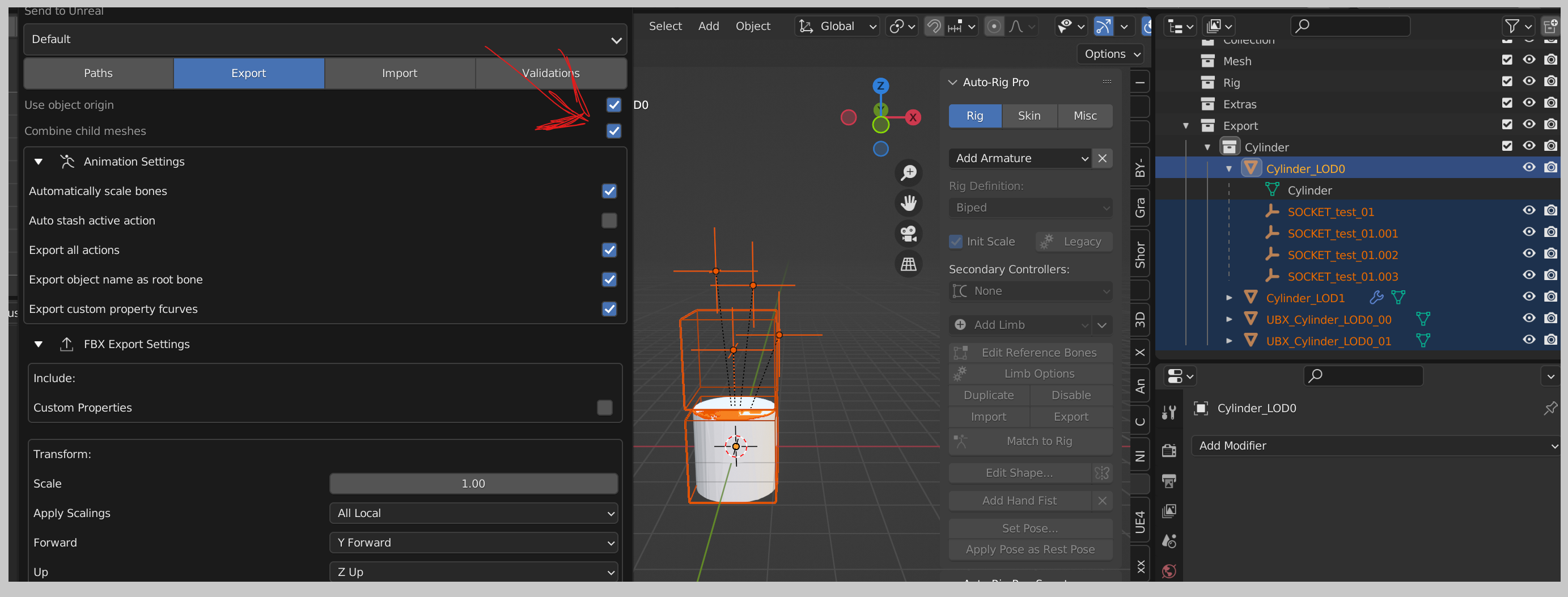Switch to the Skin tab in Auto-Rig Pro
1568x597 pixels.
(x=1029, y=116)
